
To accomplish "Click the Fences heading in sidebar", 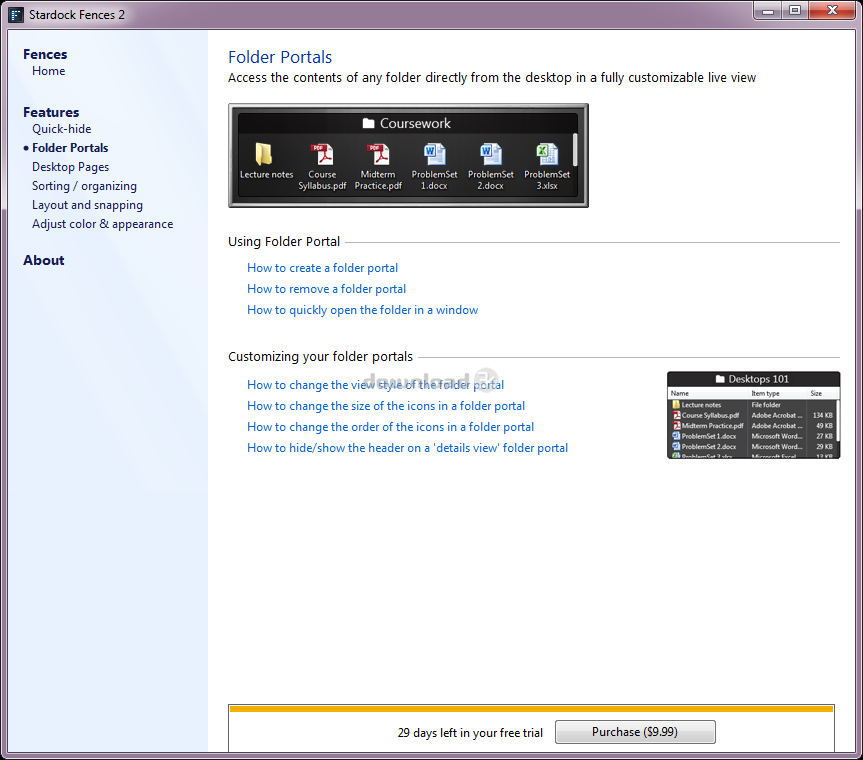I will [45, 54].
